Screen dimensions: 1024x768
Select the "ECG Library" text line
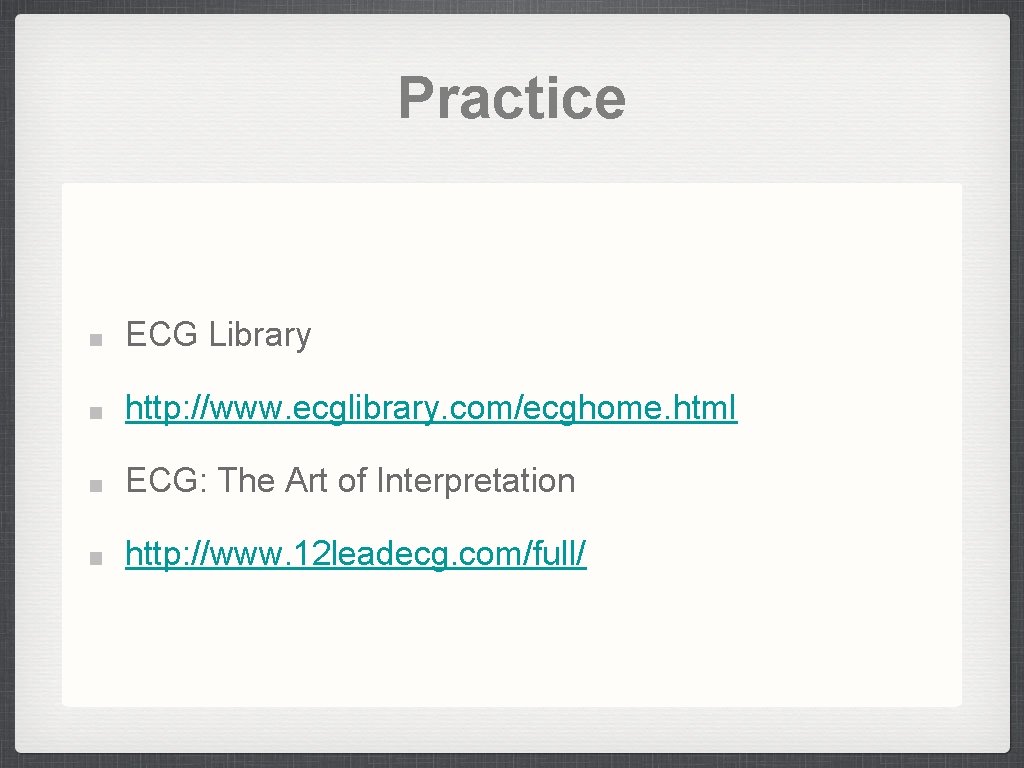click(x=218, y=335)
